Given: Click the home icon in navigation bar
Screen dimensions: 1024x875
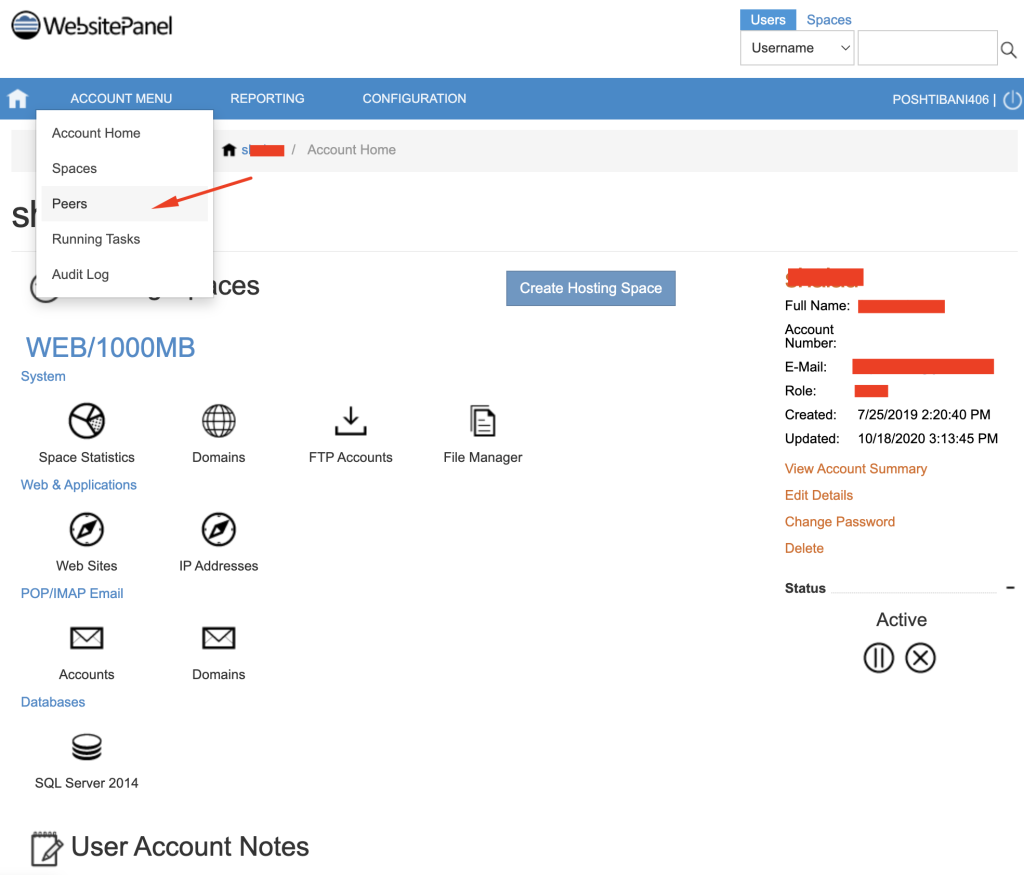Looking at the screenshot, I should point(18,99).
